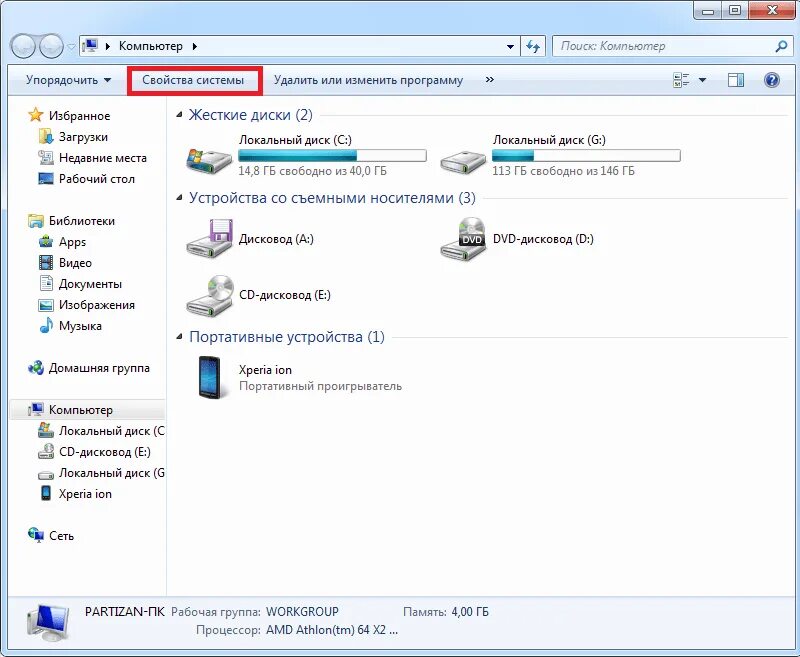The image size is (800, 657).
Task: Select Локальный диск (G in navigation tree
Action: pos(111,473)
